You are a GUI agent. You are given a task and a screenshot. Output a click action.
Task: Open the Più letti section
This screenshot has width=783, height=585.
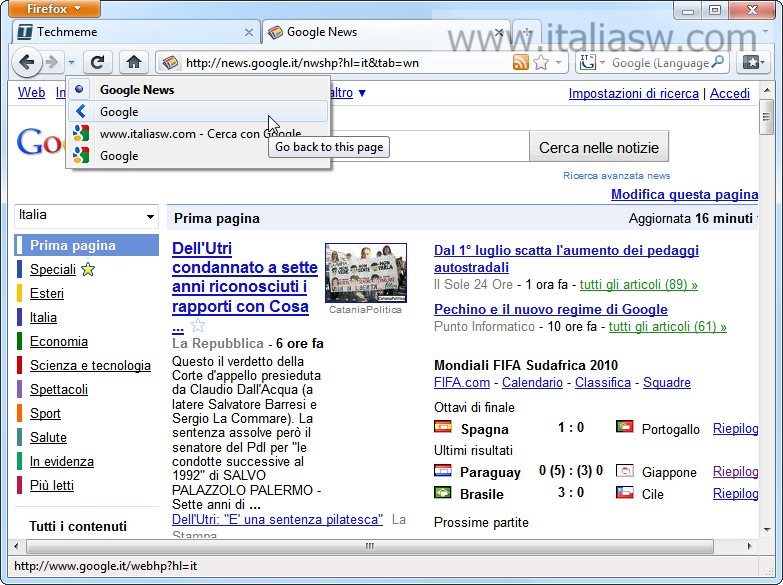pyautogui.click(x=51, y=485)
